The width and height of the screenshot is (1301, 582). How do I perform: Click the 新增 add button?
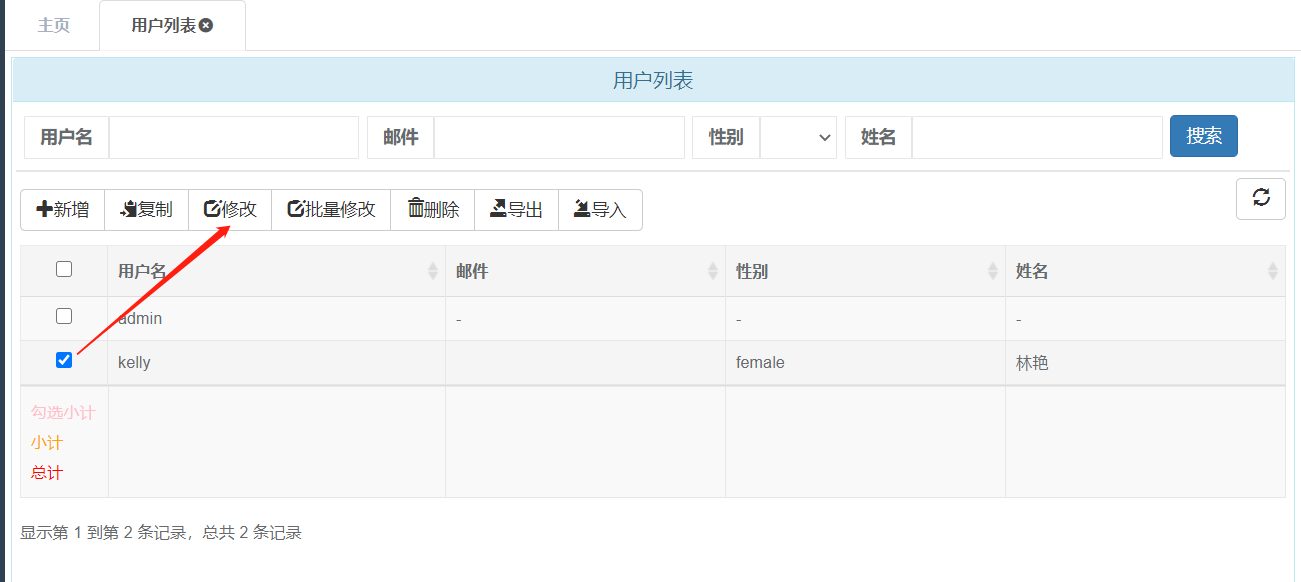(63, 210)
